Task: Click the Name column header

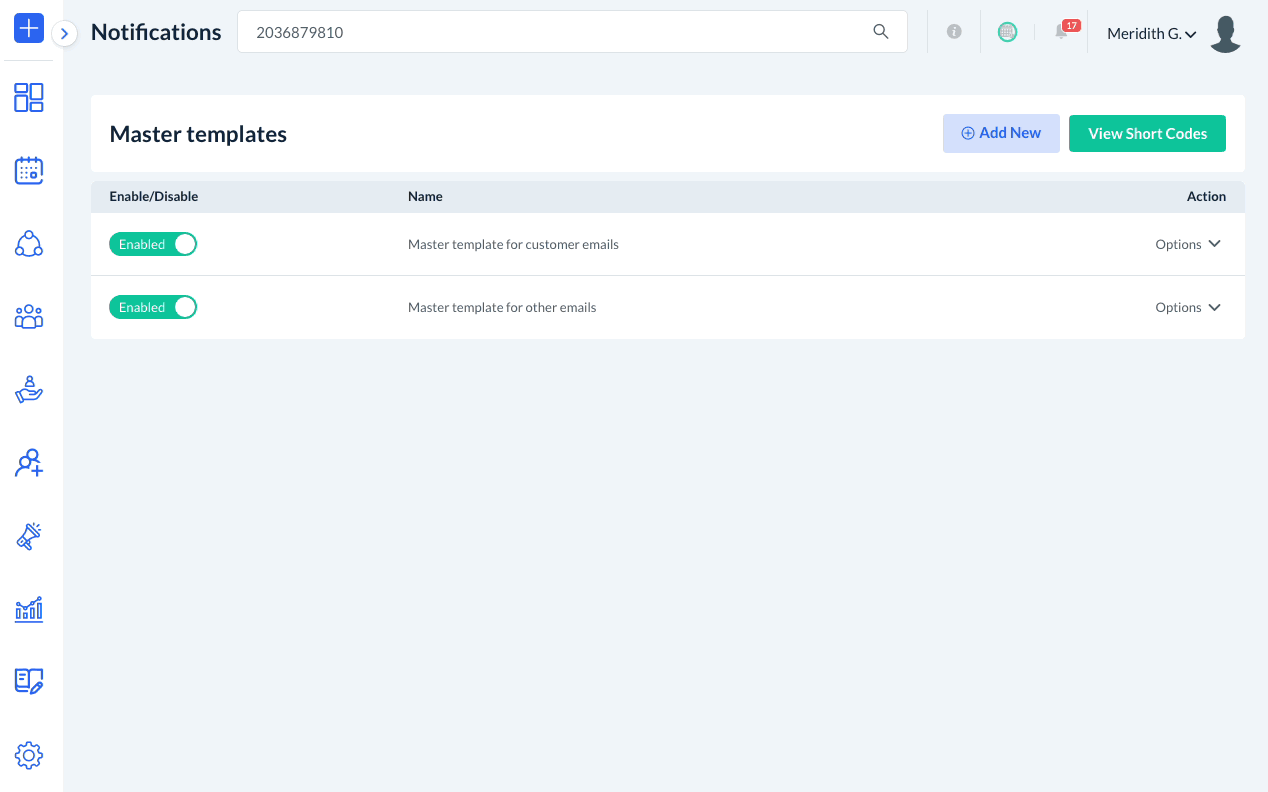Action: click(425, 196)
